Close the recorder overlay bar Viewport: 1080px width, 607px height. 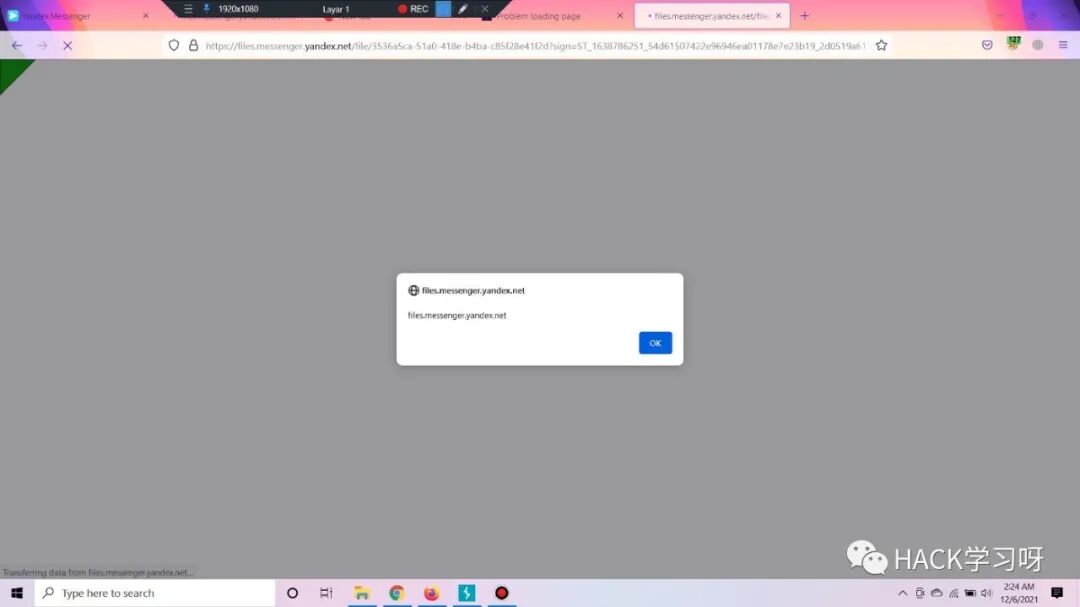click(x=485, y=9)
